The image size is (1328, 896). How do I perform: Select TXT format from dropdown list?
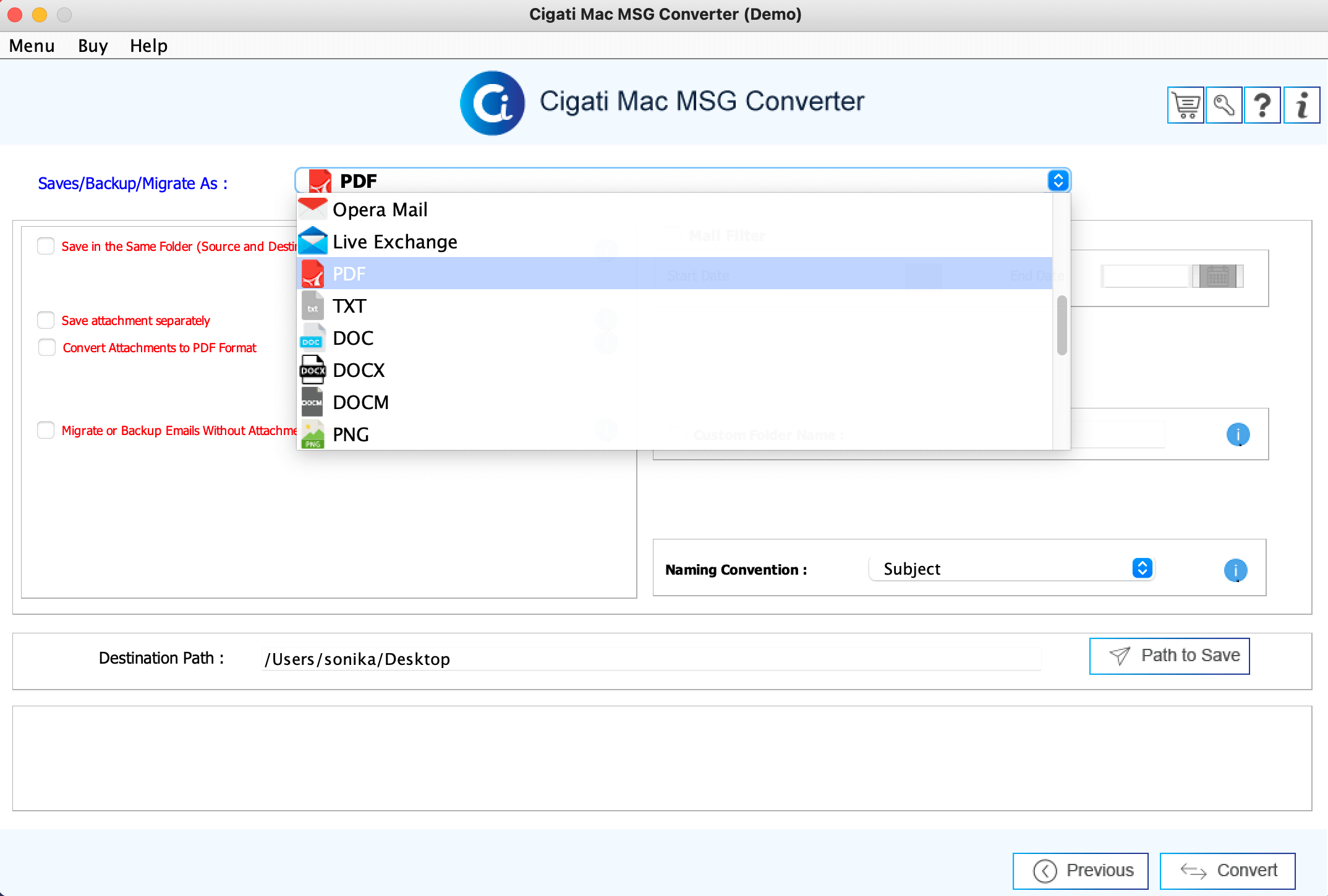point(351,305)
